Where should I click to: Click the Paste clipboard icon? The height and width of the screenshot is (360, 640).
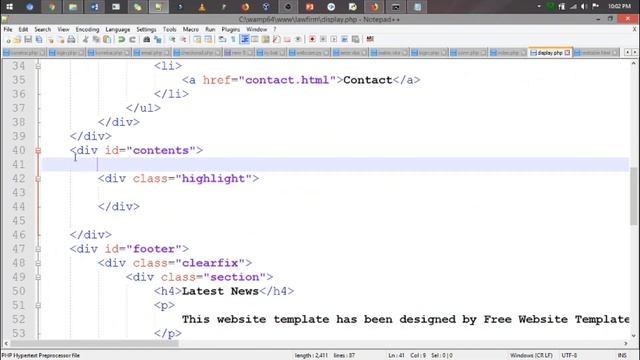(107, 40)
